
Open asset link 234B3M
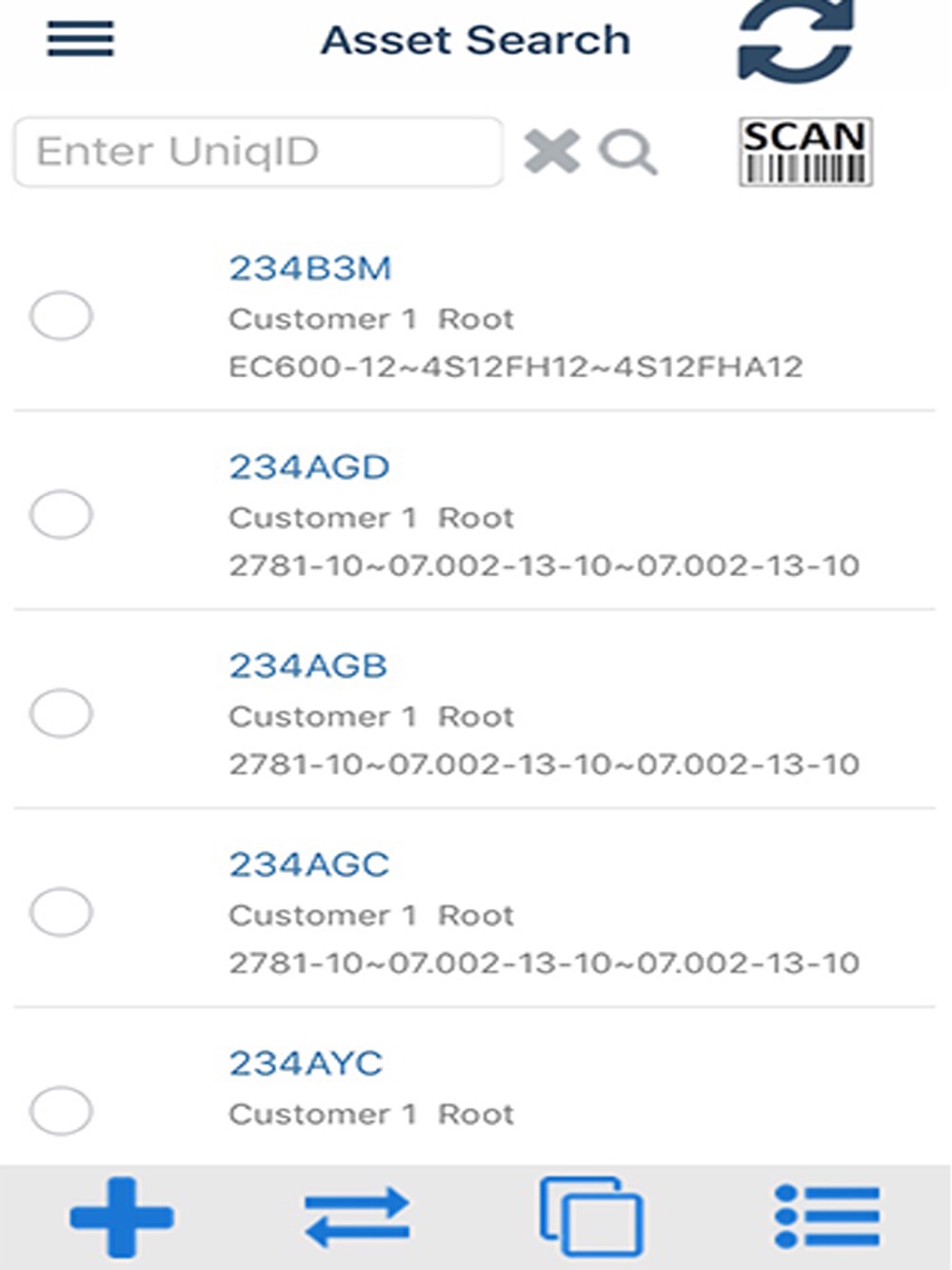pos(309,268)
